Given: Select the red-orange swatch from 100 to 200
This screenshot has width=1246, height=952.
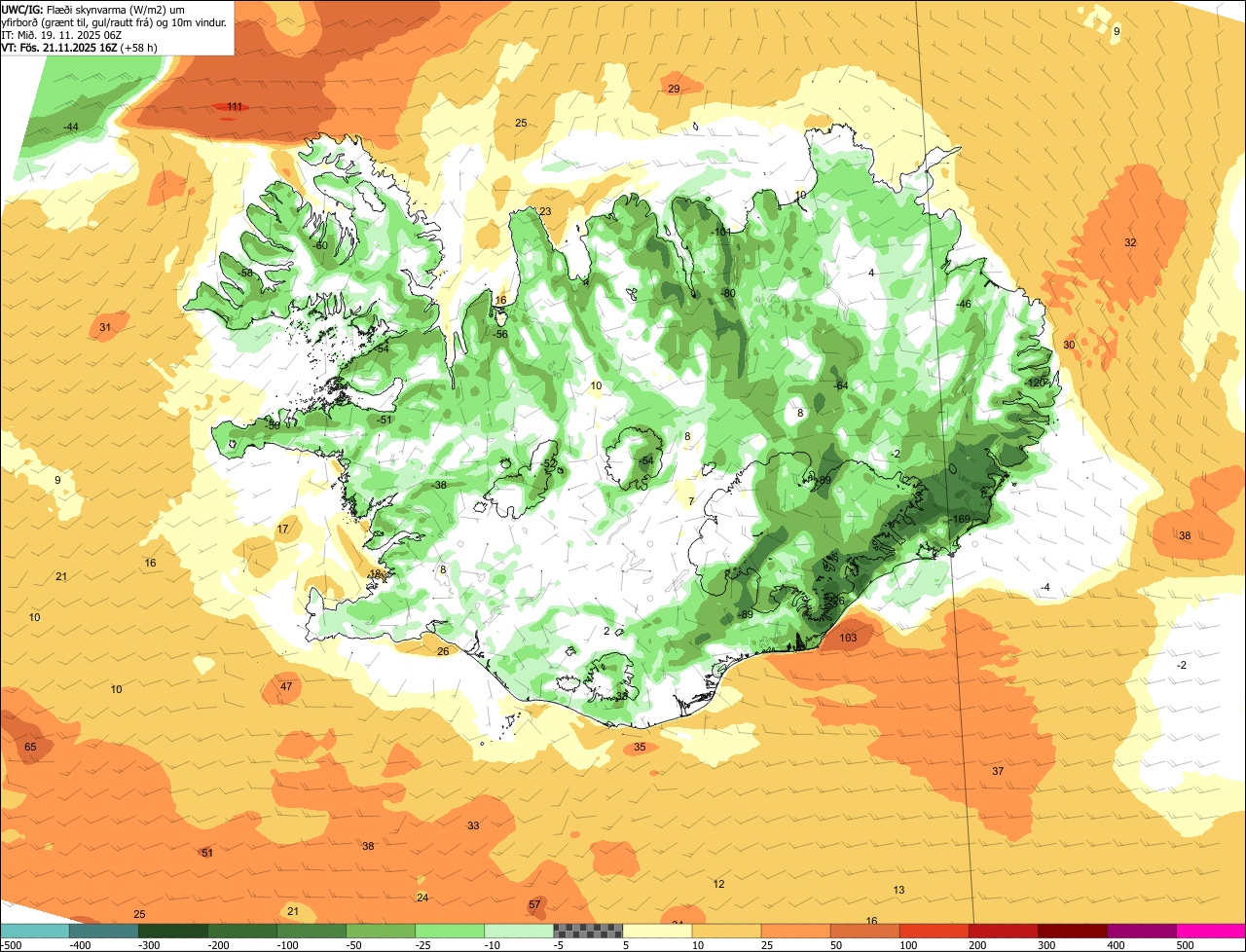Looking at the screenshot, I should pos(934,931).
